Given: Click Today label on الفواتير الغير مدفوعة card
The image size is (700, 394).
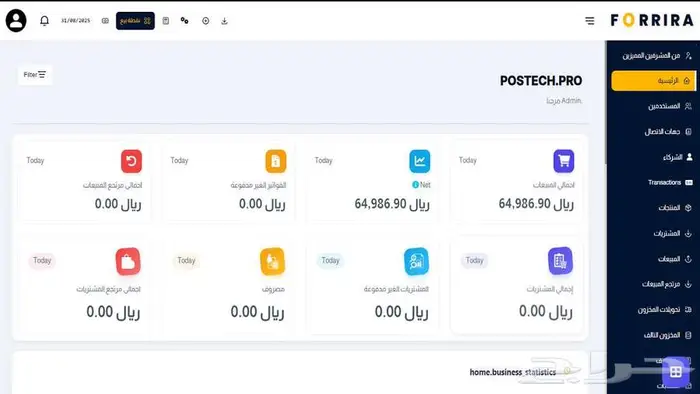Looking at the screenshot, I should pos(179,160).
